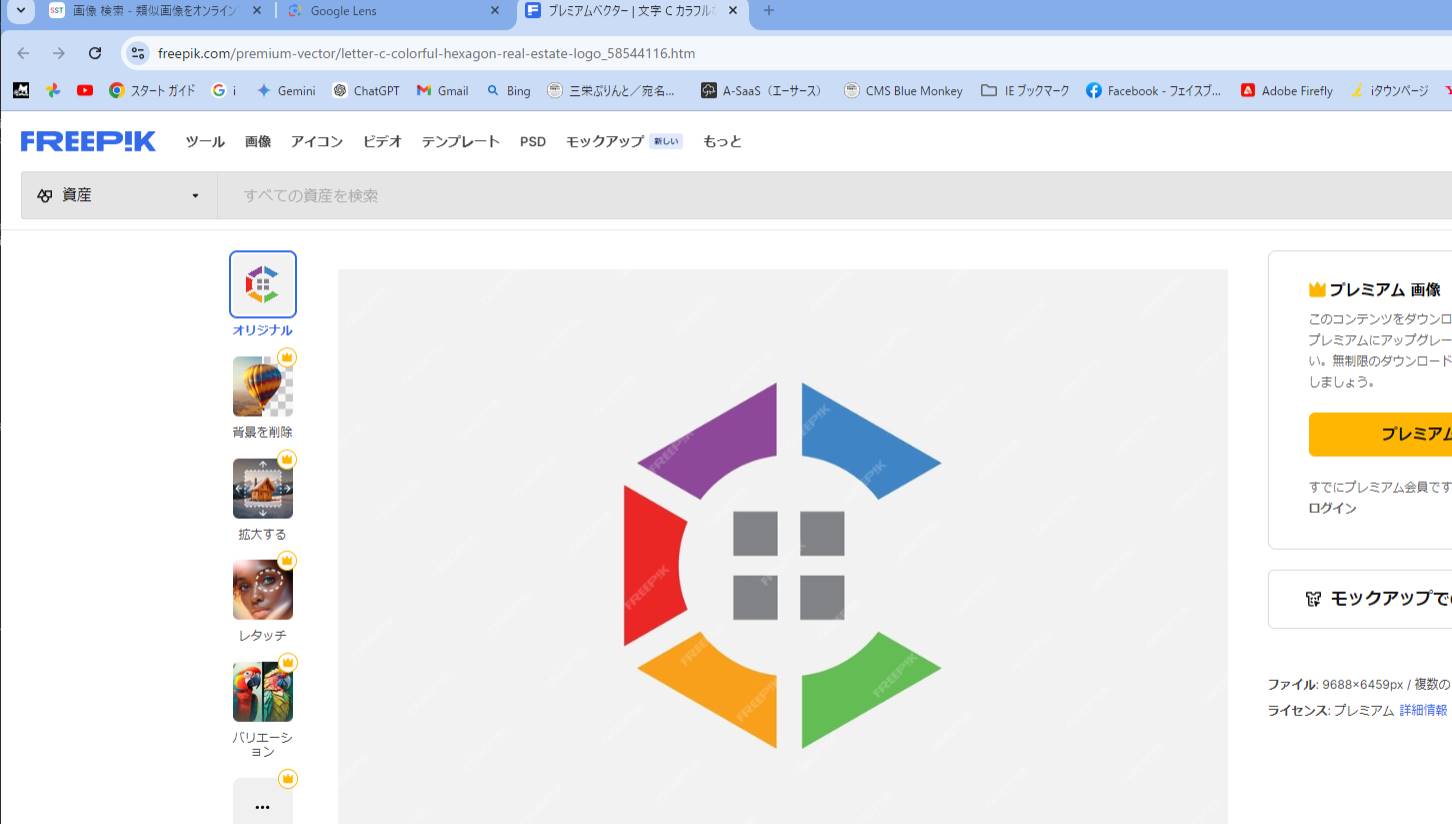Open the Google Photos pinwheel bookmark
The height and width of the screenshot is (824, 1452).
pyautogui.click(x=53, y=90)
